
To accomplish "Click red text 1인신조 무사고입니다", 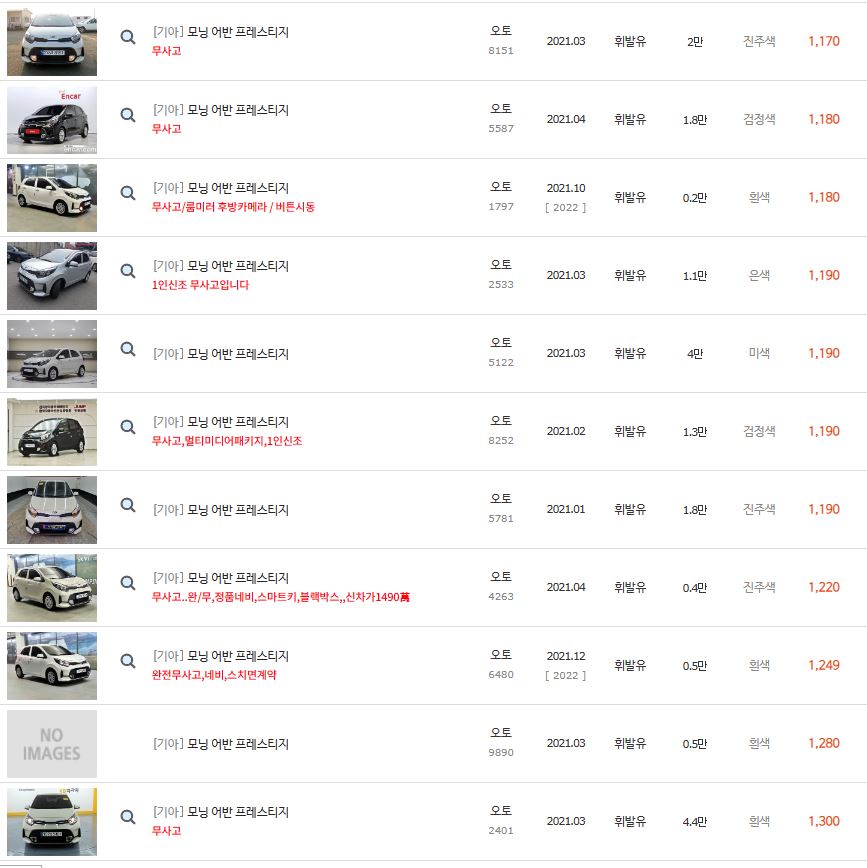I will [200, 285].
